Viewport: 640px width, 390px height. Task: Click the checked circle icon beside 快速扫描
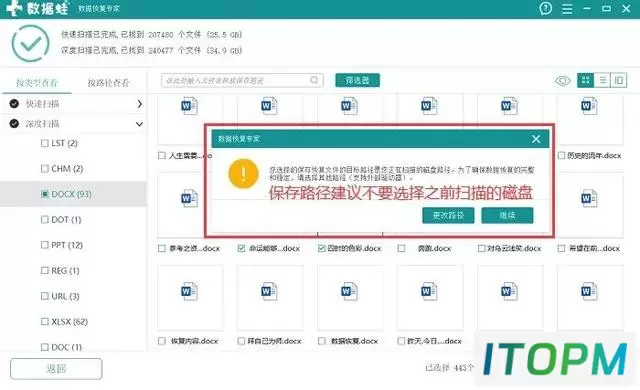[x=14, y=104]
